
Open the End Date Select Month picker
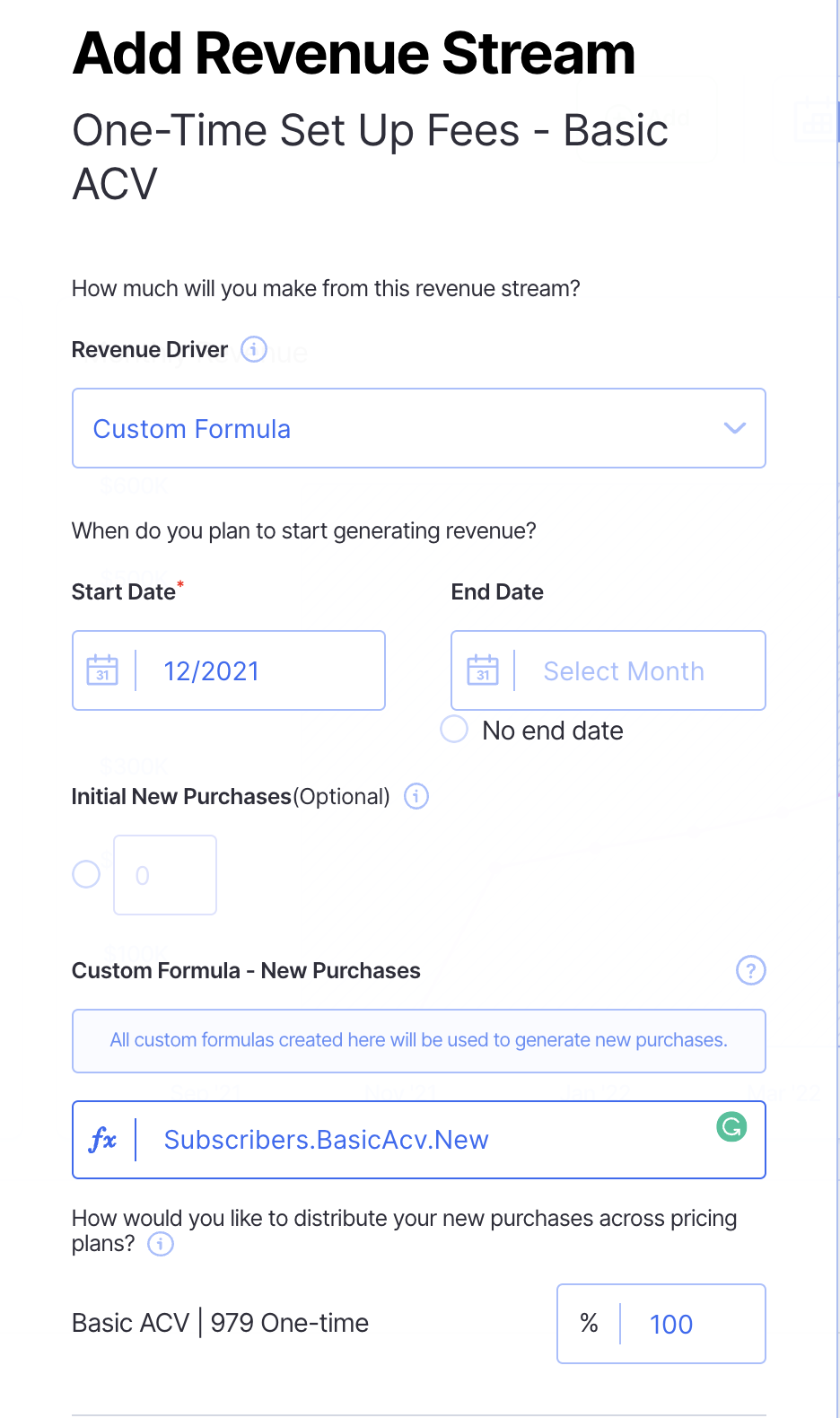(x=637, y=670)
